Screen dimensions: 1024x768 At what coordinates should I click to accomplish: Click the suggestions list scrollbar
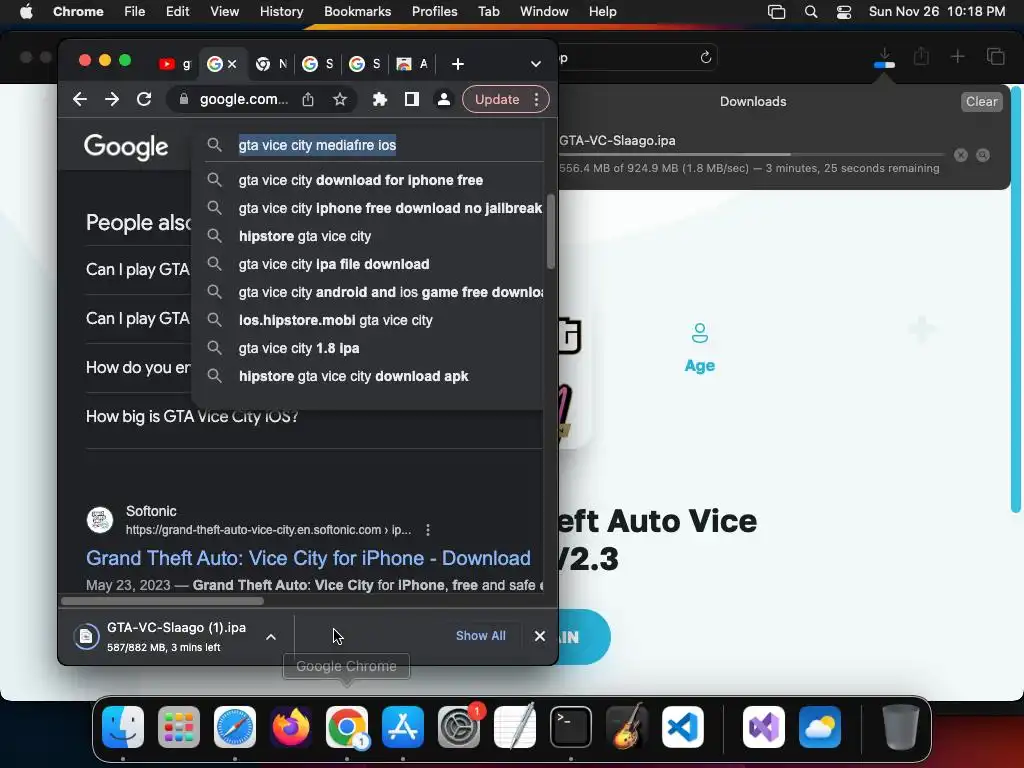[x=551, y=231]
